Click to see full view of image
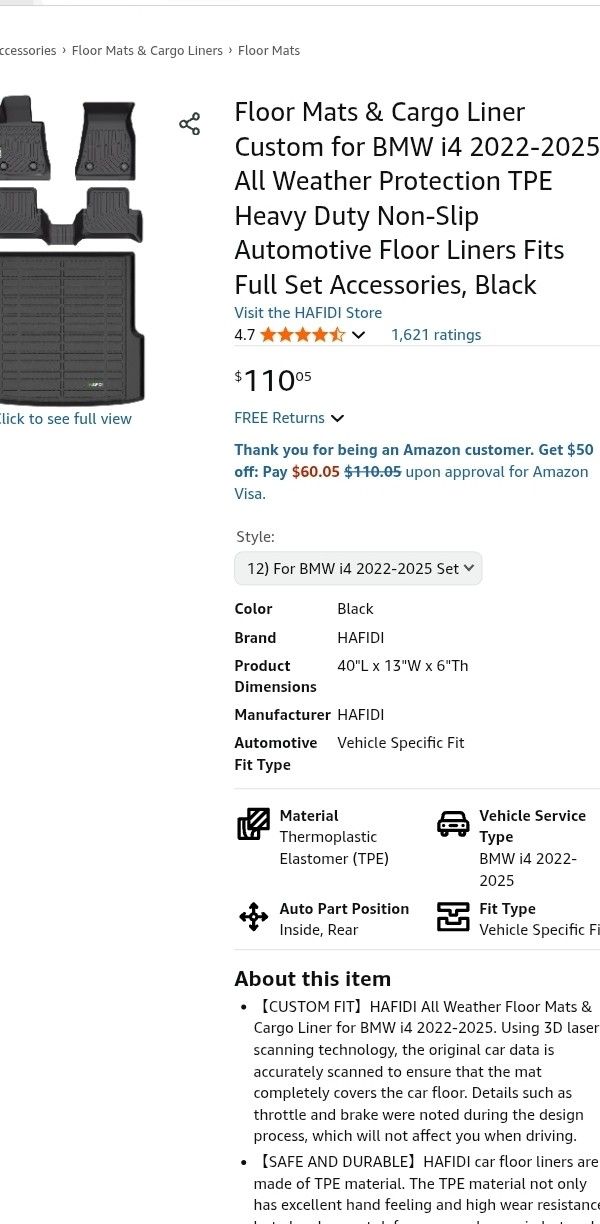600x1224 pixels. 65,419
